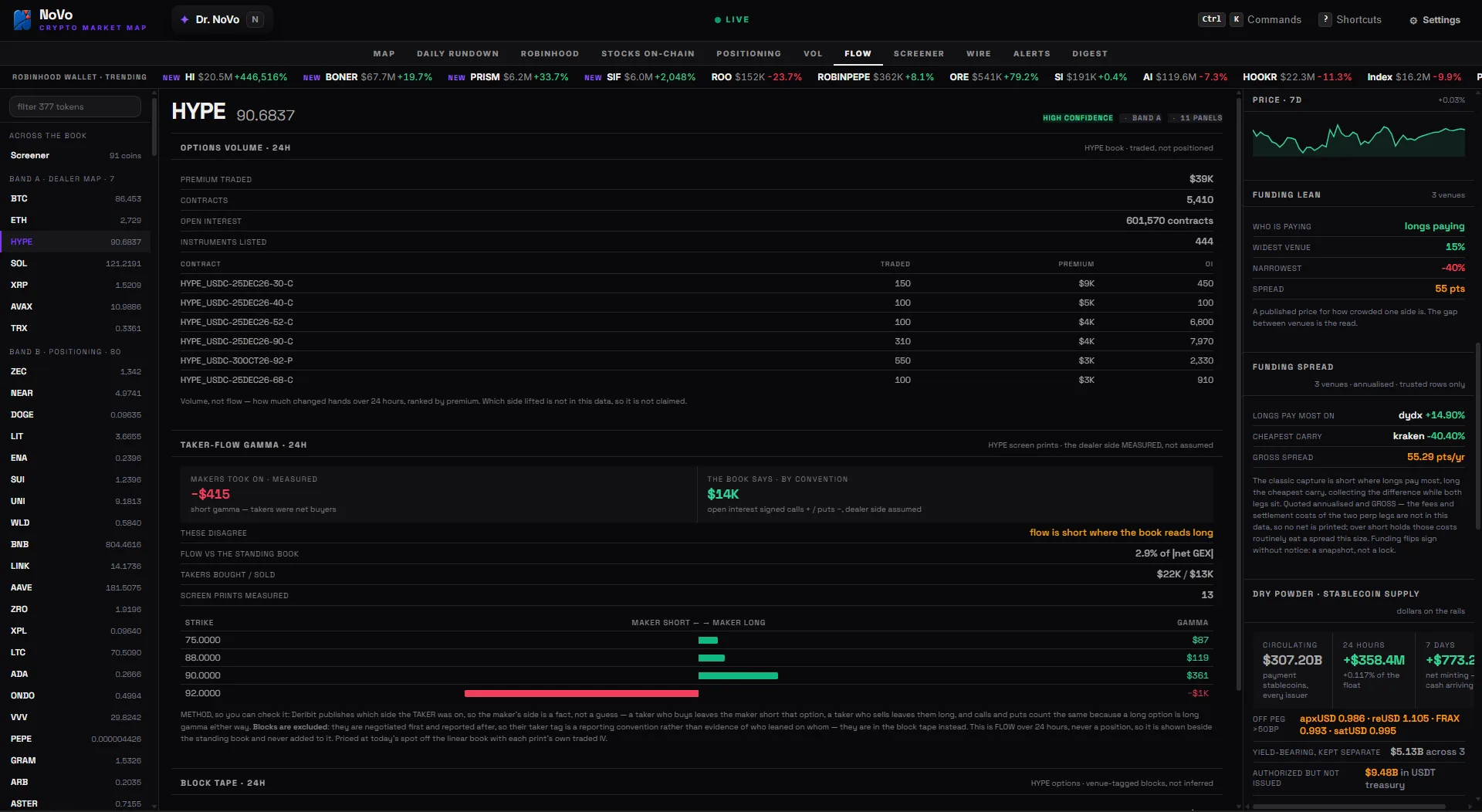Image resolution: width=1482 pixels, height=812 pixels.
Task: Select ZEC in the token list
Action: point(76,371)
